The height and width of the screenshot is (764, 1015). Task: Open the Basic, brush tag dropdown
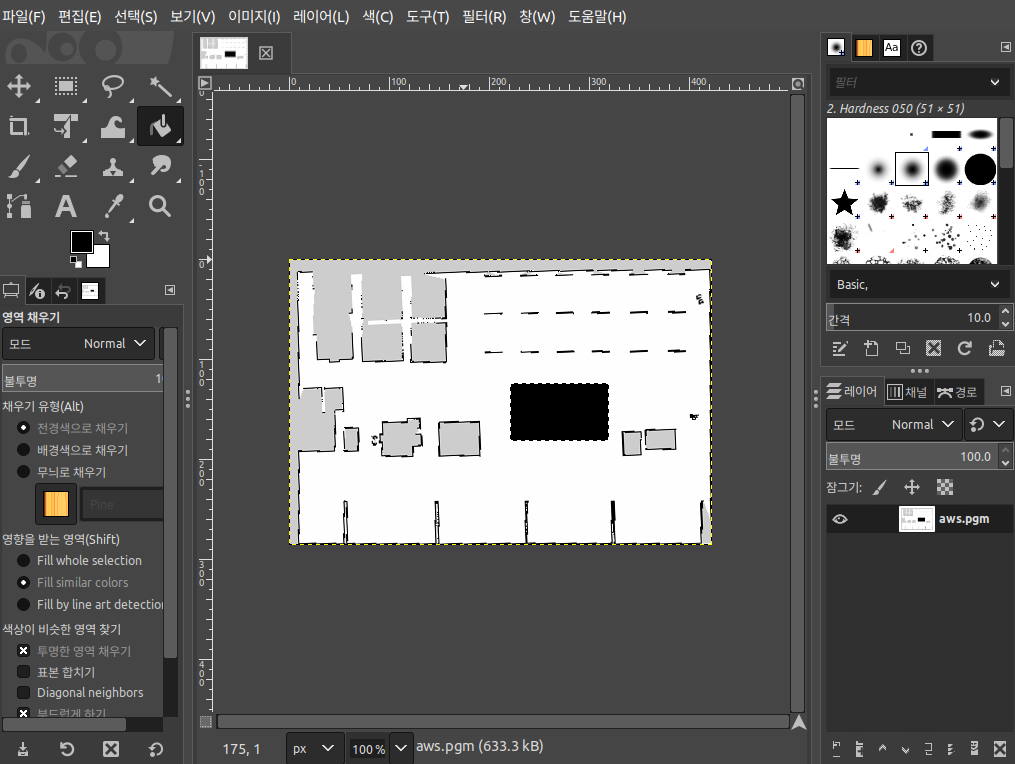click(x=918, y=284)
